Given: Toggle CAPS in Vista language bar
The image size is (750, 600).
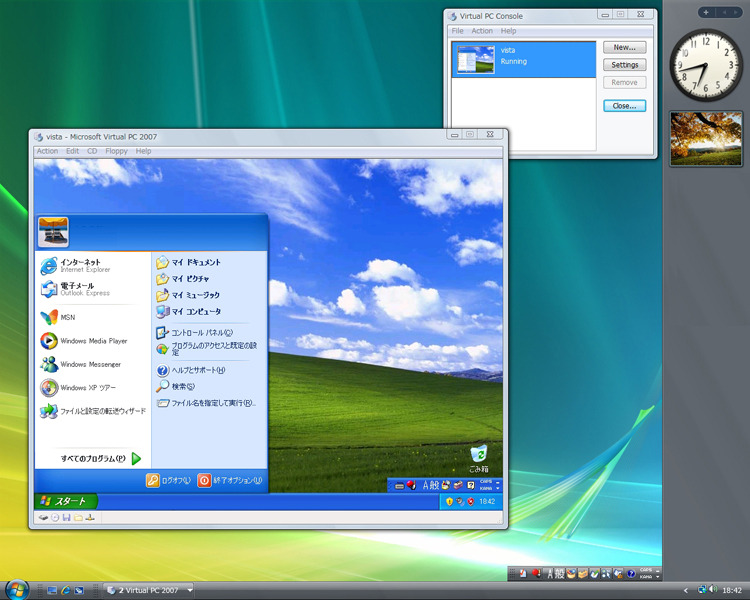Looking at the screenshot, I should click(x=646, y=570).
